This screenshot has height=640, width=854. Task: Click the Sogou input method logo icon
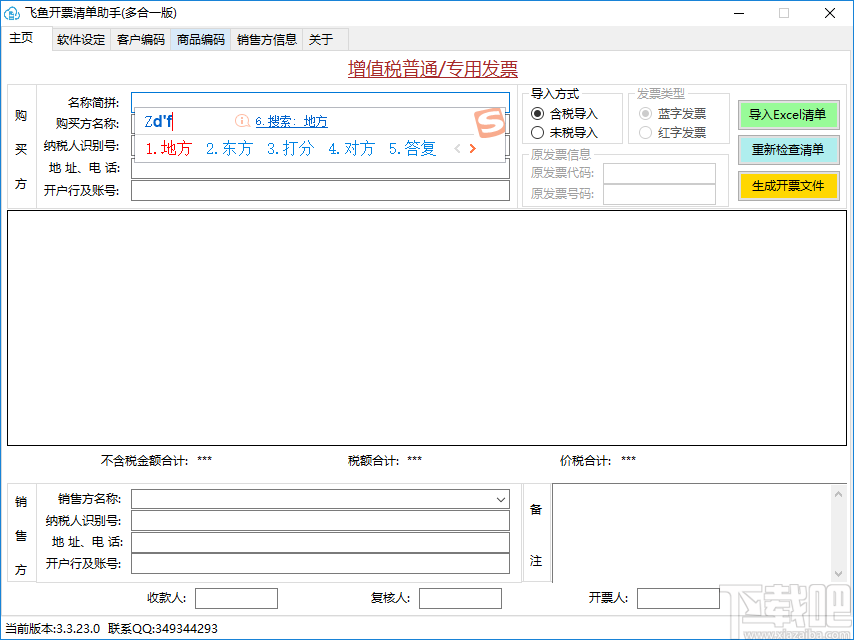tap(490, 123)
